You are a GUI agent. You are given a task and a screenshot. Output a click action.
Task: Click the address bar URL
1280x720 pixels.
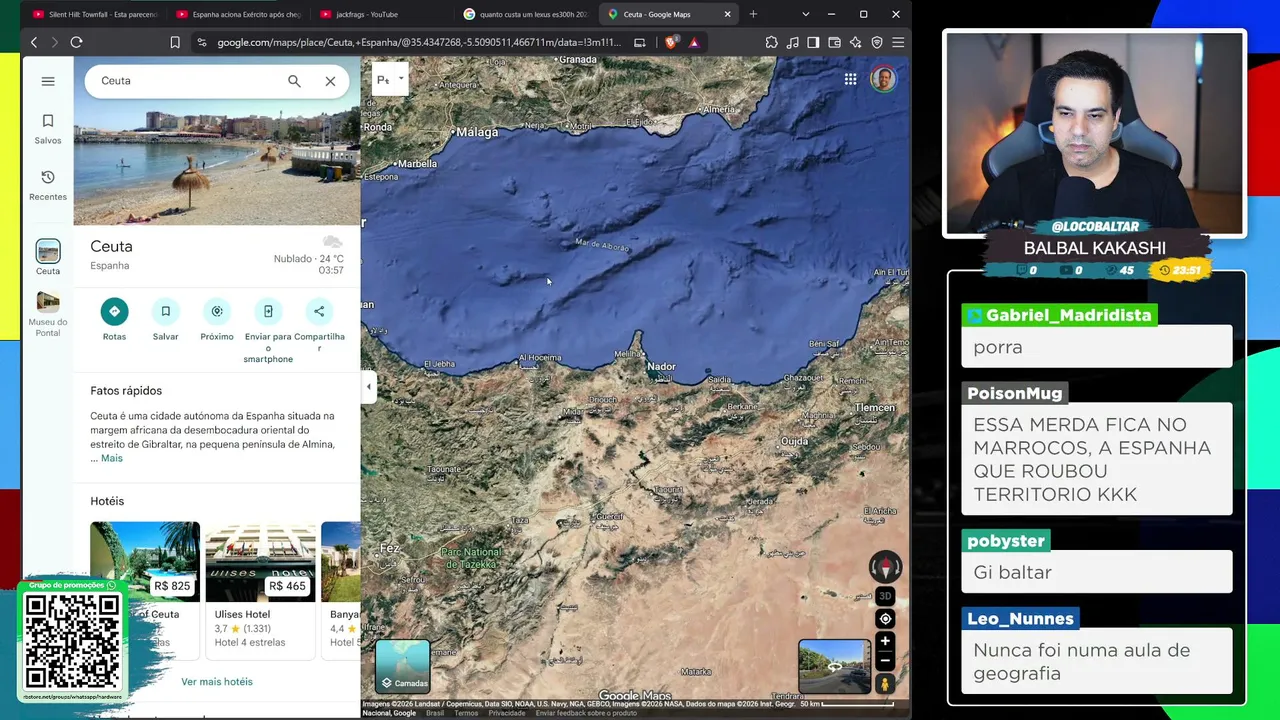tap(418, 42)
